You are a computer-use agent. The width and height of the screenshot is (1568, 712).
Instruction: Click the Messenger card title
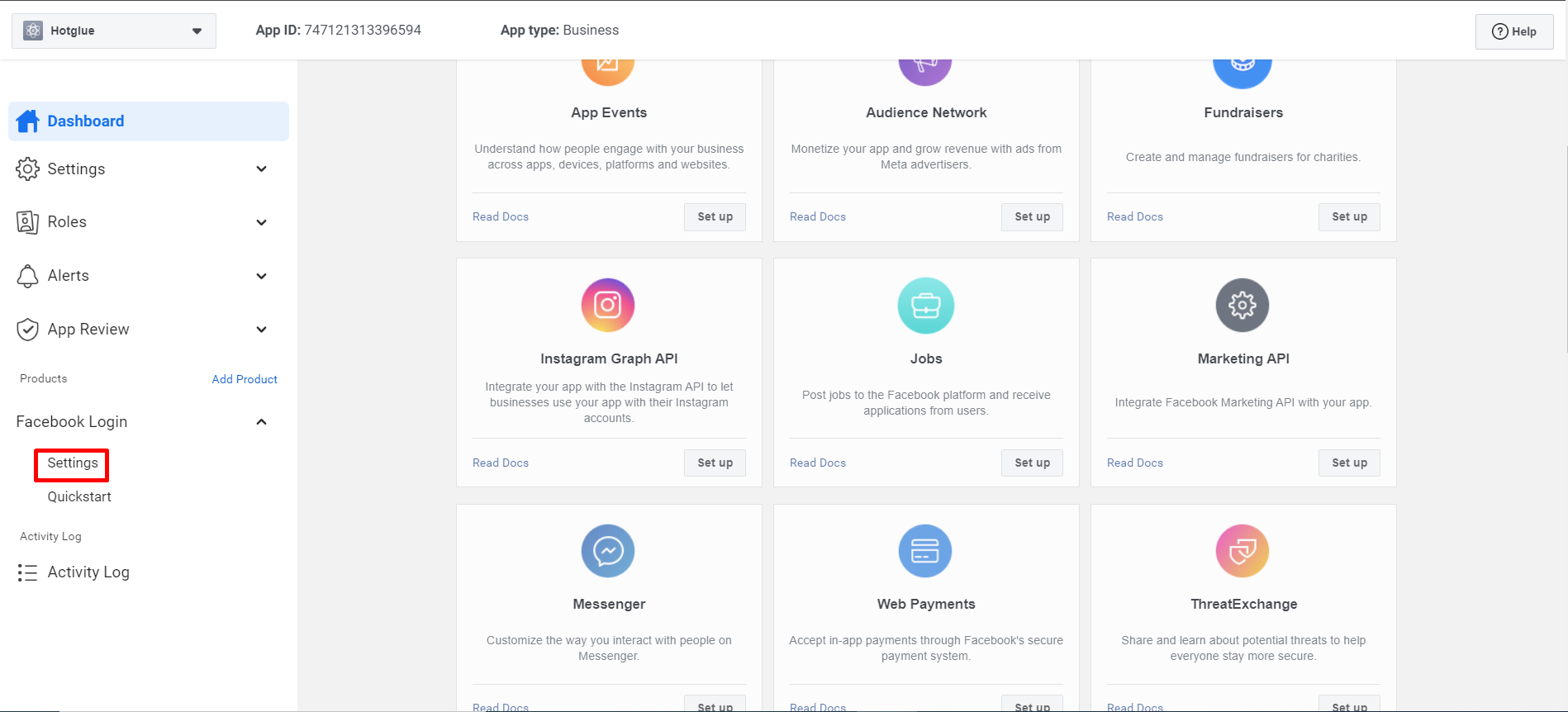coord(609,605)
